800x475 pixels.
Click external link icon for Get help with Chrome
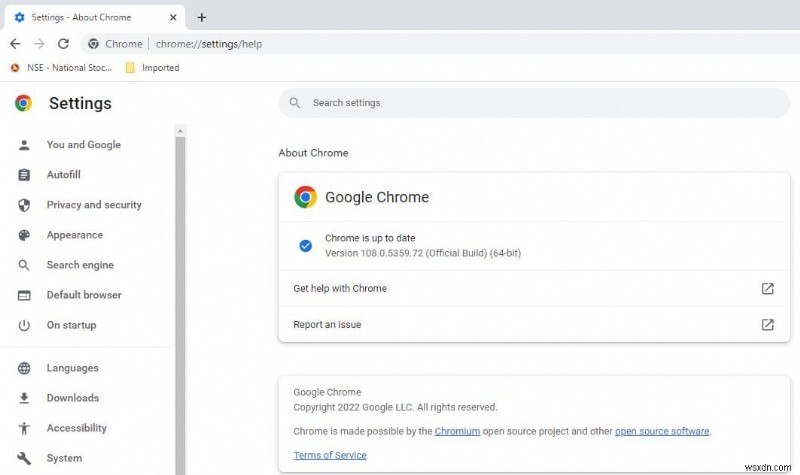[x=767, y=288]
